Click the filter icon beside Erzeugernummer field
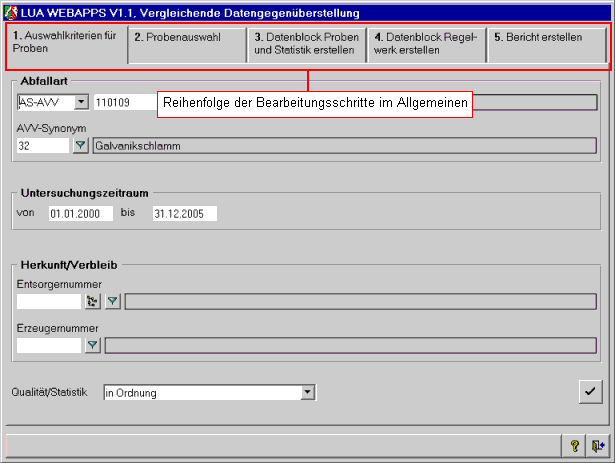Viewport: 615px width, 463px height. (x=93, y=345)
